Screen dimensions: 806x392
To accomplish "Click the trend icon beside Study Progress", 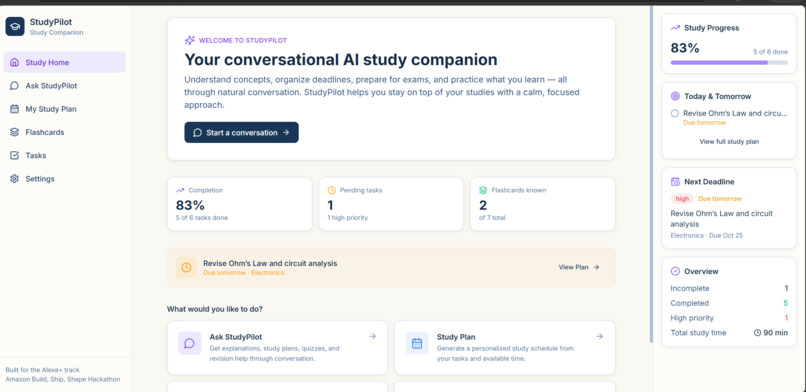I will (x=675, y=28).
